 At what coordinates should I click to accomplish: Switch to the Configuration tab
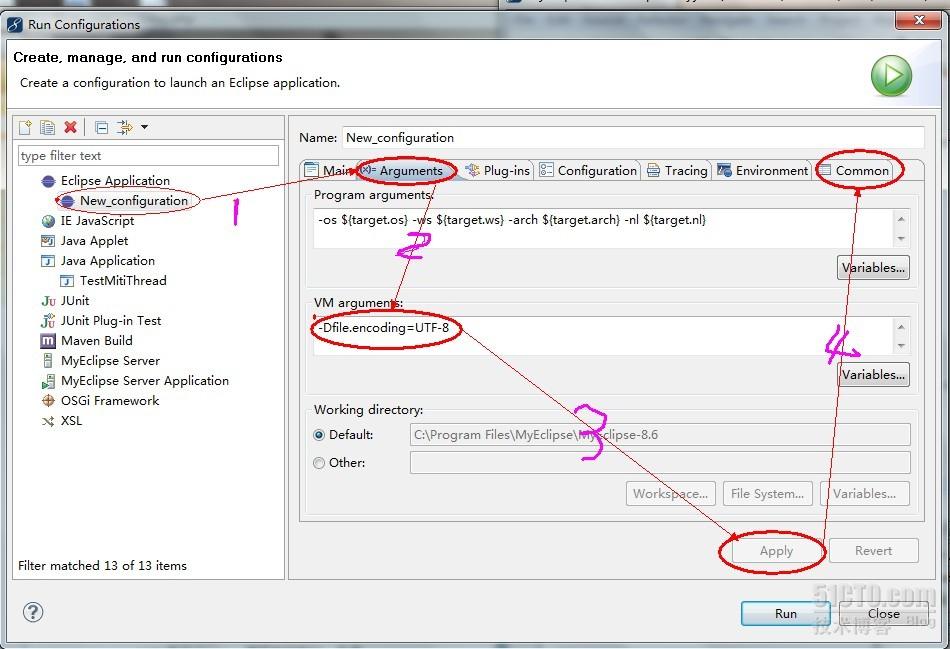click(x=588, y=171)
